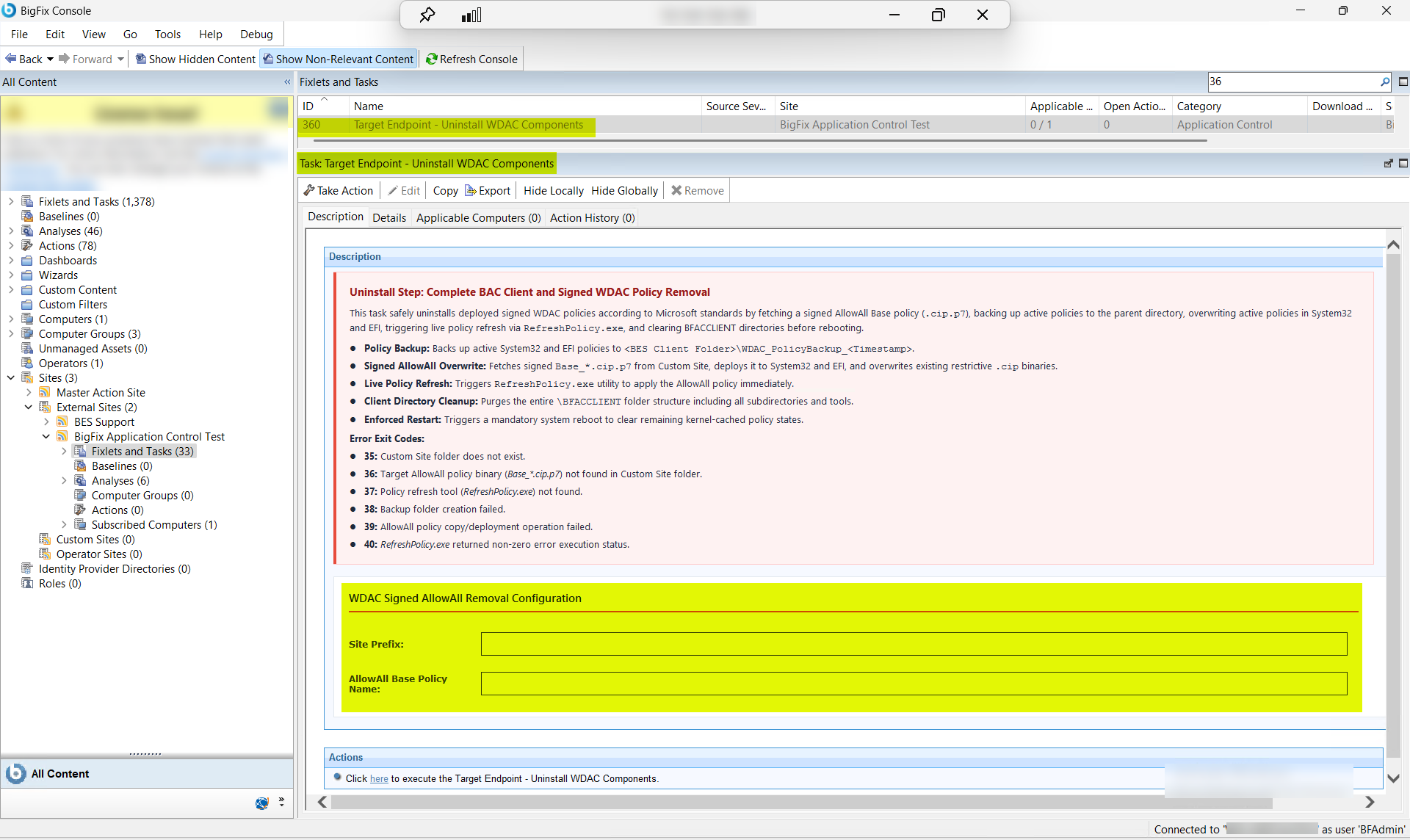Toggle Show Non-Relevant Content
The width and height of the screenshot is (1410, 840).
(339, 59)
